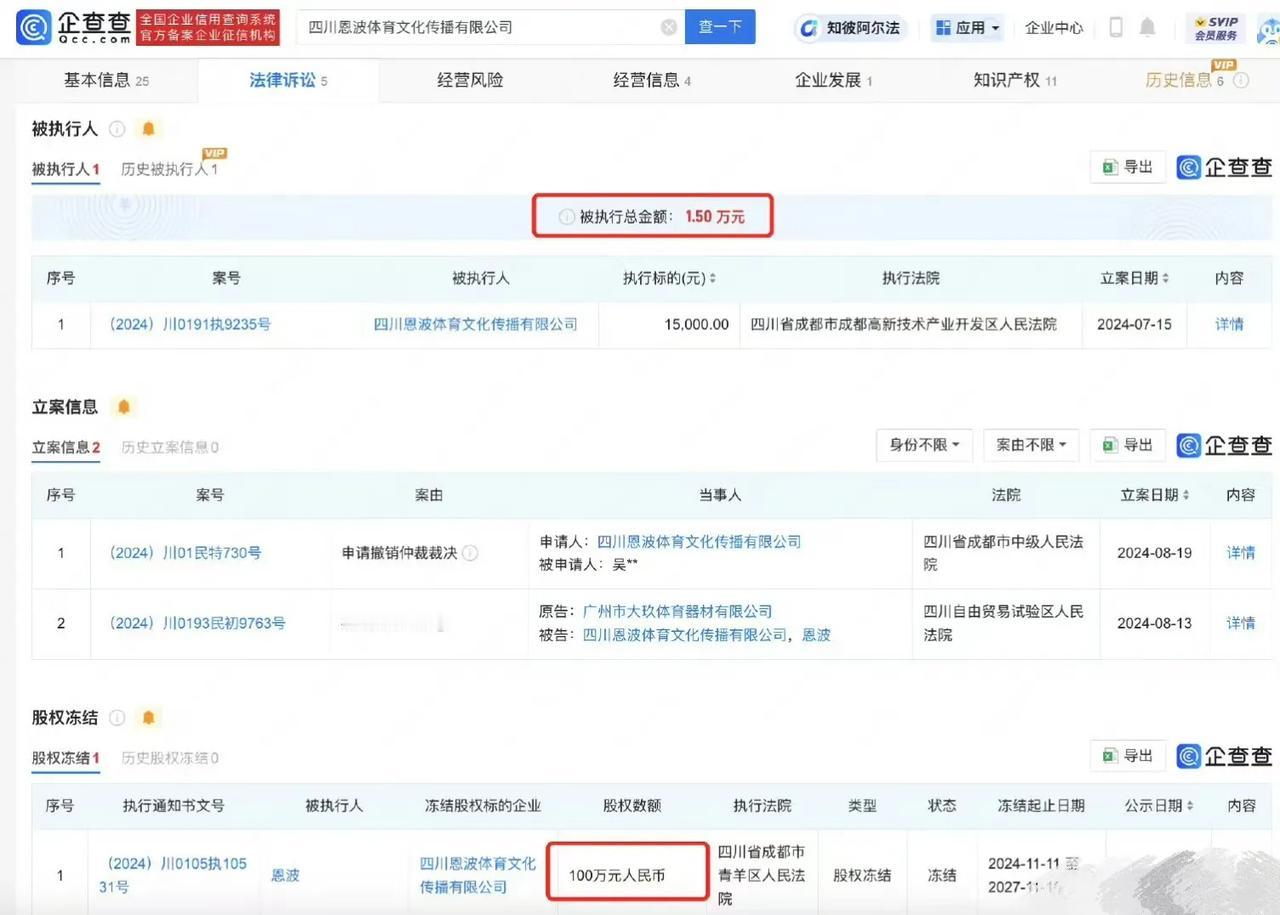The width and height of the screenshot is (1280, 915).
Task: Switch to 历史信息 tab
Action: (x=1184, y=80)
